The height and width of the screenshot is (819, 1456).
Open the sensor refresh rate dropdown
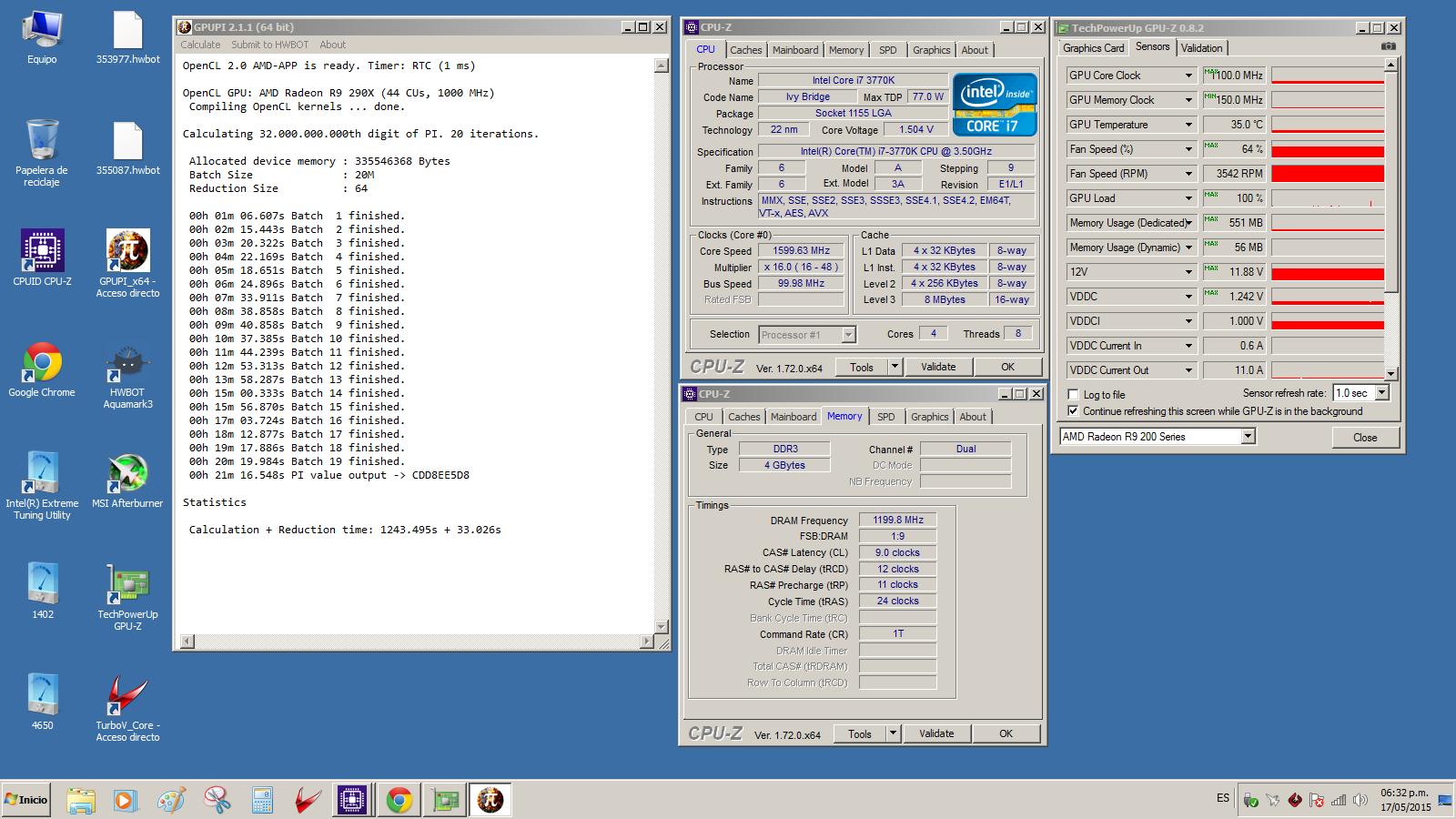pos(1382,393)
